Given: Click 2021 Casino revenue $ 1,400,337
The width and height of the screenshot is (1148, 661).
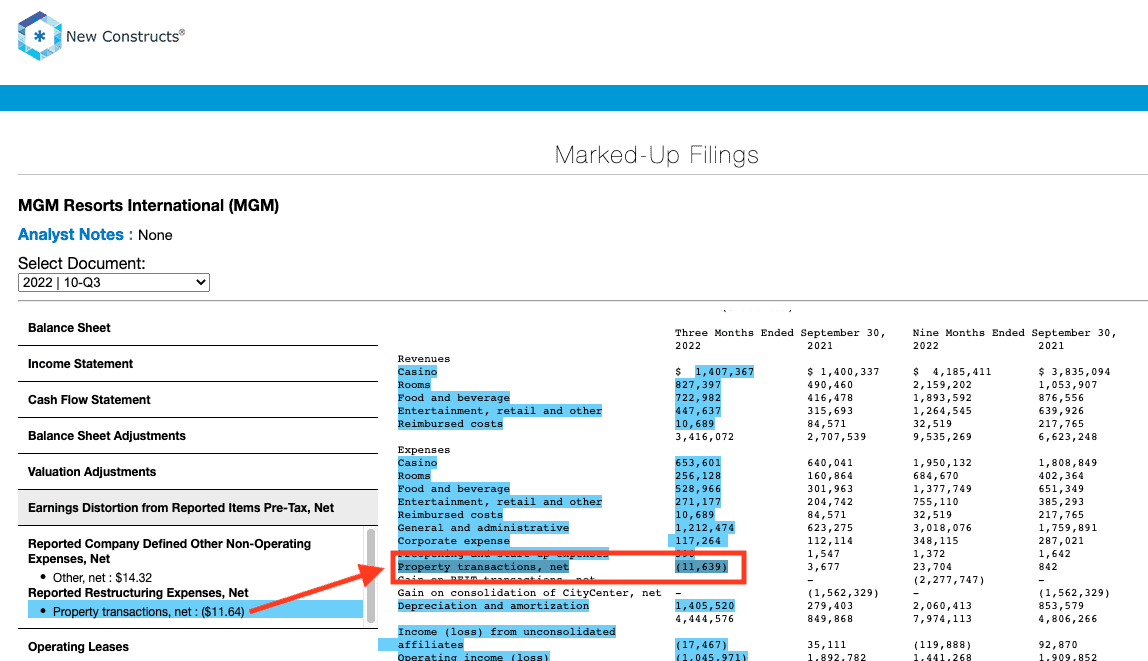Looking at the screenshot, I should 843,372.
